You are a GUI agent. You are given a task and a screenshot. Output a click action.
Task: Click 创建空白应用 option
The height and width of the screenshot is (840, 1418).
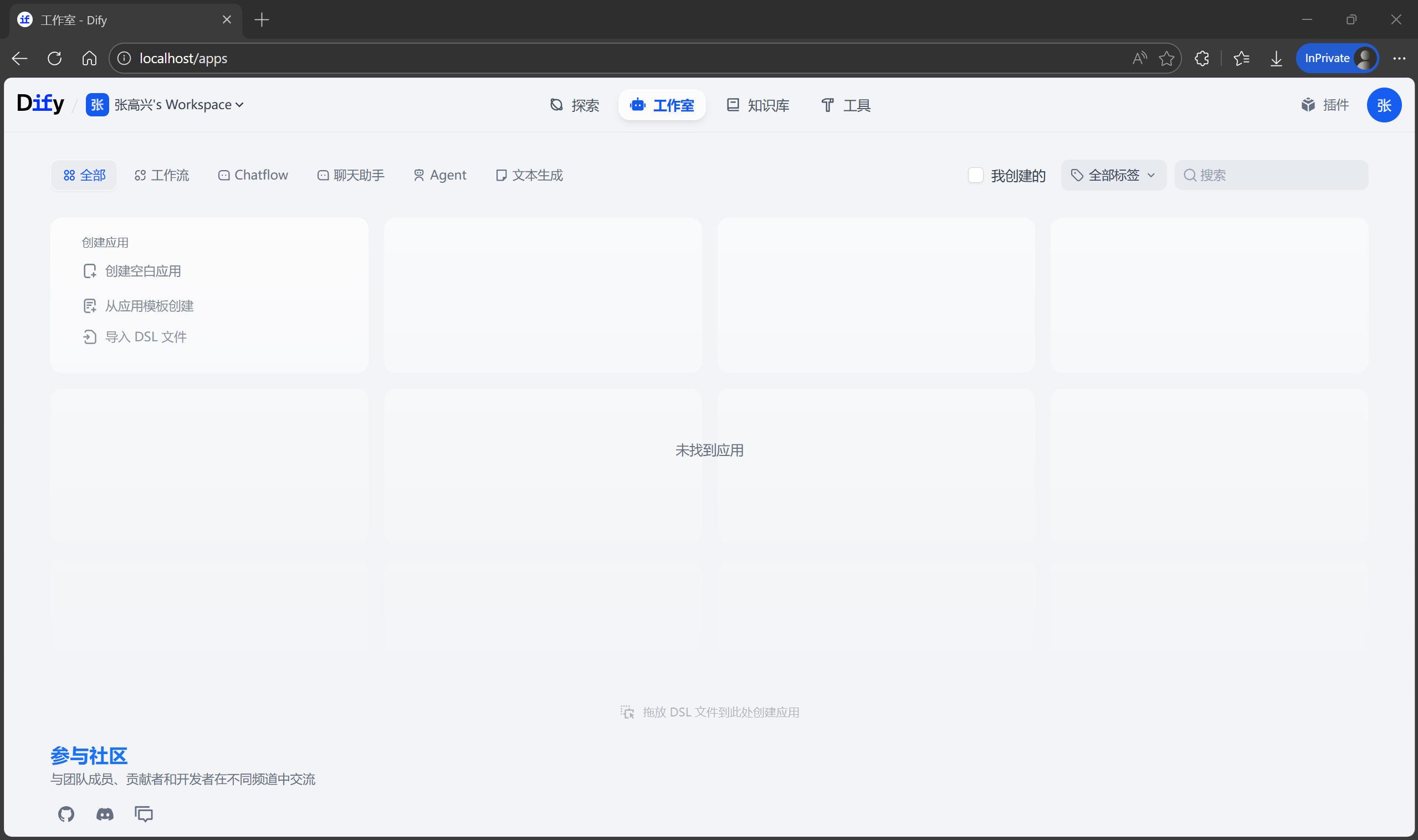coord(142,271)
